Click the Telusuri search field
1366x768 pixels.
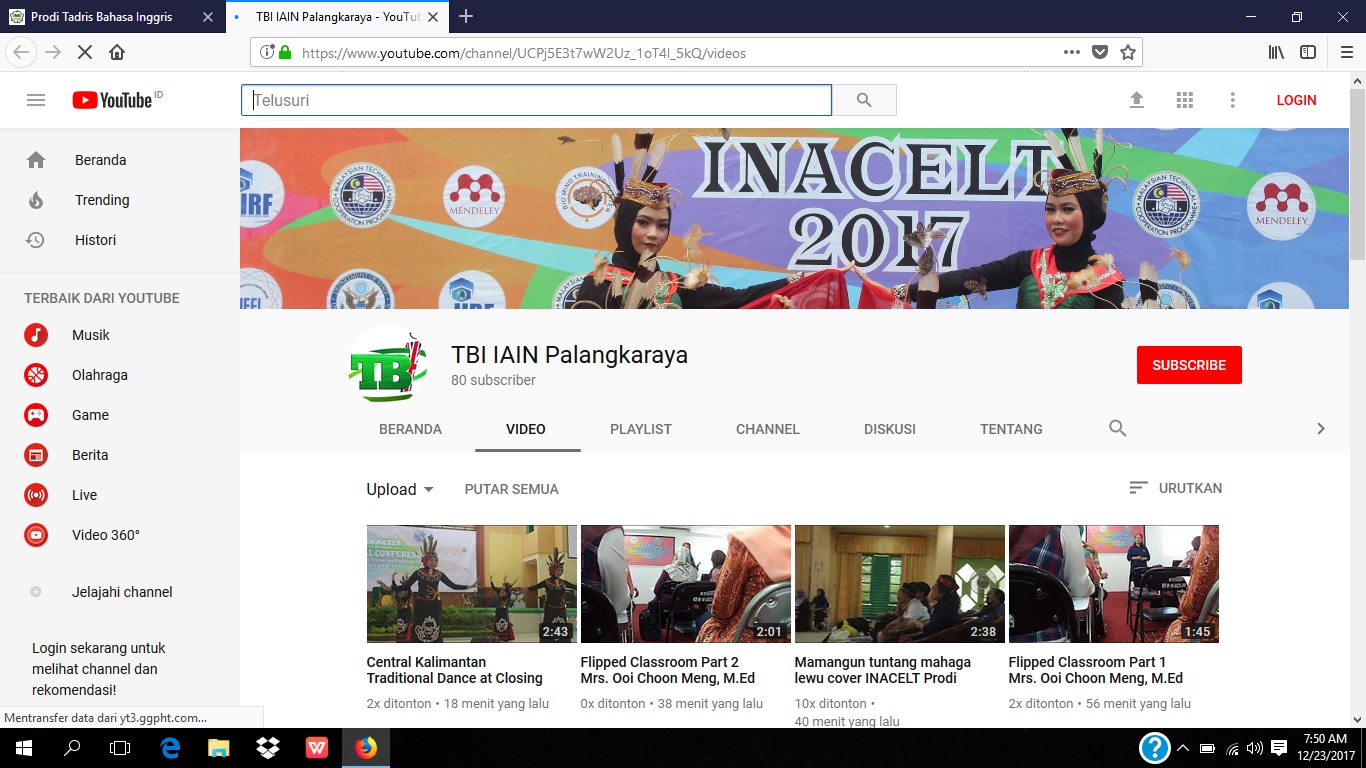pyautogui.click(x=536, y=100)
